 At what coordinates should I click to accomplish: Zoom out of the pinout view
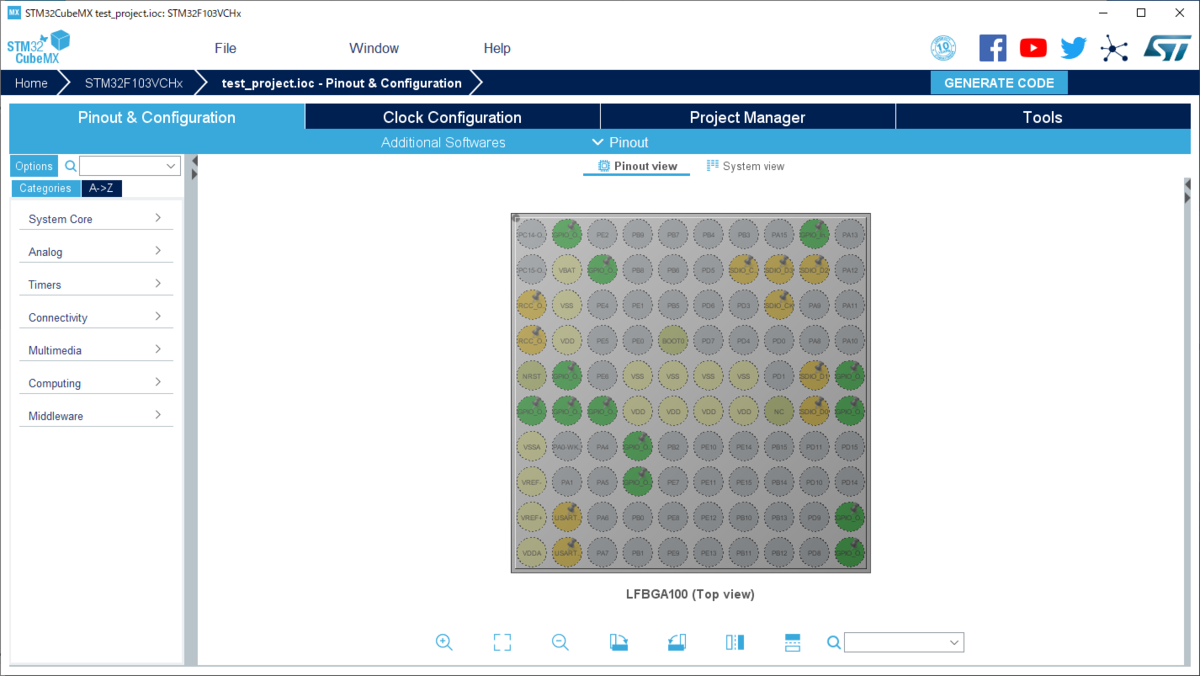[x=560, y=642]
